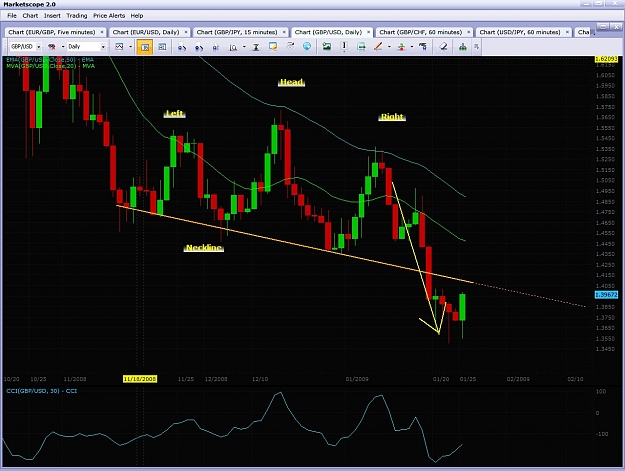Viewport: 625px width, 471px height.
Task: Click the CCI(GBP/USD, 30) indicator label
Action: 41,391
